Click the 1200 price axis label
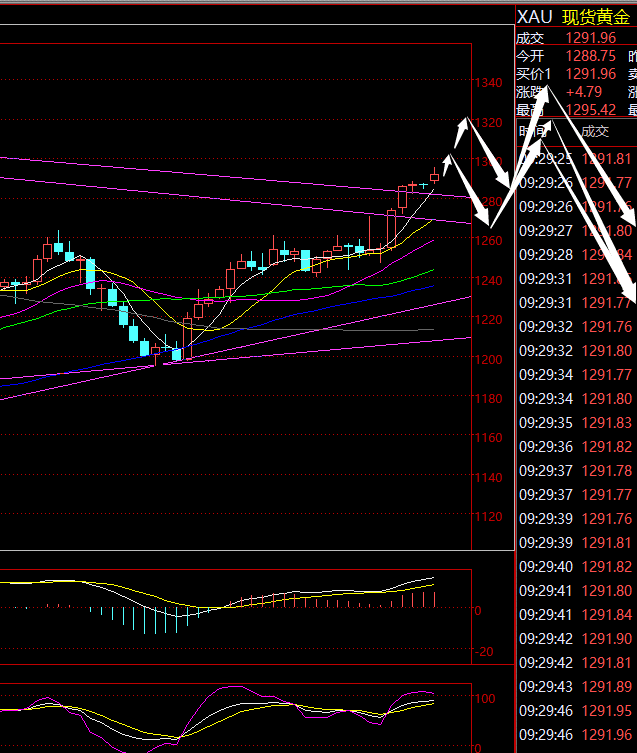This screenshot has width=637, height=753. tap(489, 360)
